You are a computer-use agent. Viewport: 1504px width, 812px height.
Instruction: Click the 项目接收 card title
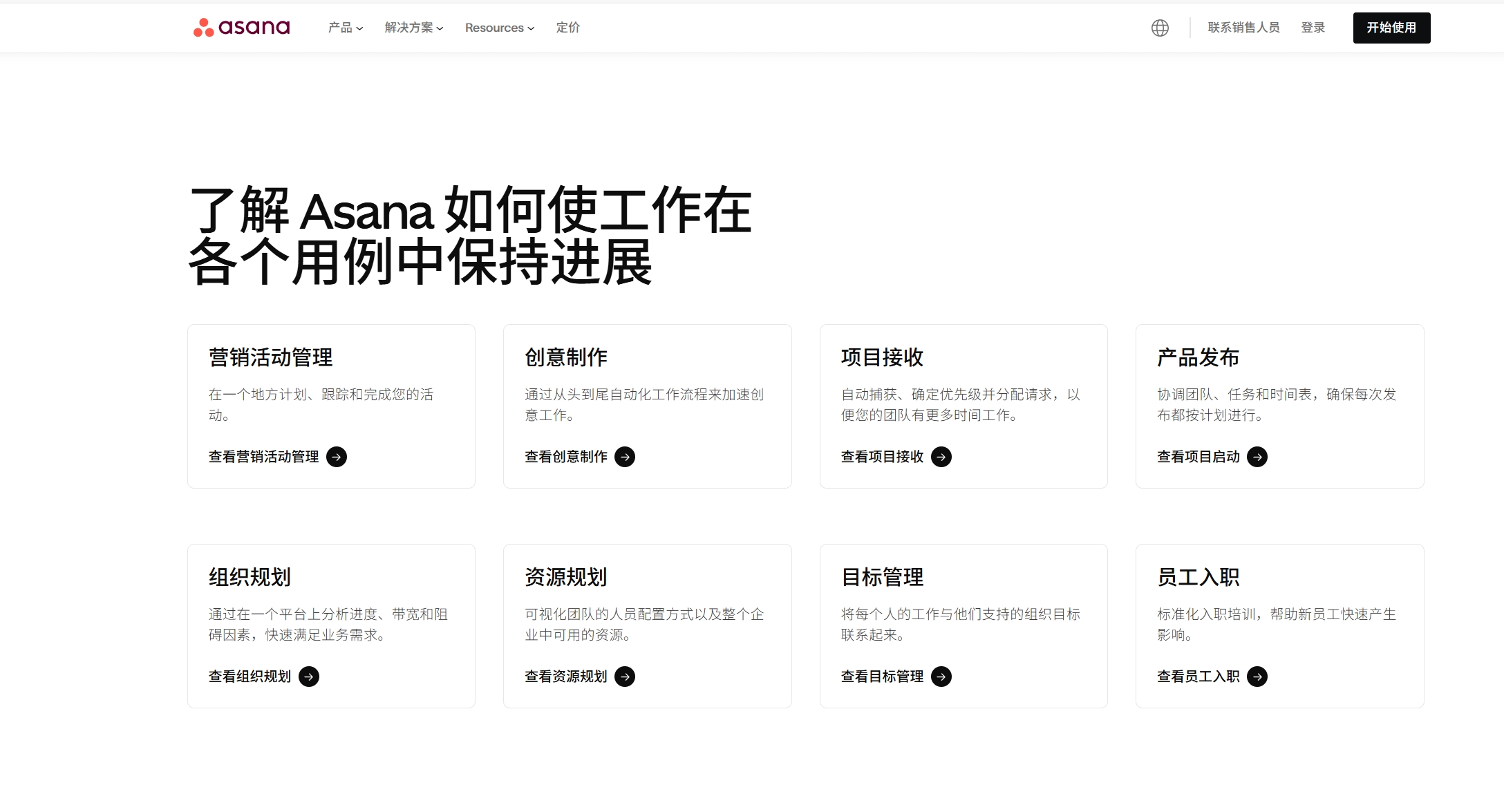tap(882, 357)
